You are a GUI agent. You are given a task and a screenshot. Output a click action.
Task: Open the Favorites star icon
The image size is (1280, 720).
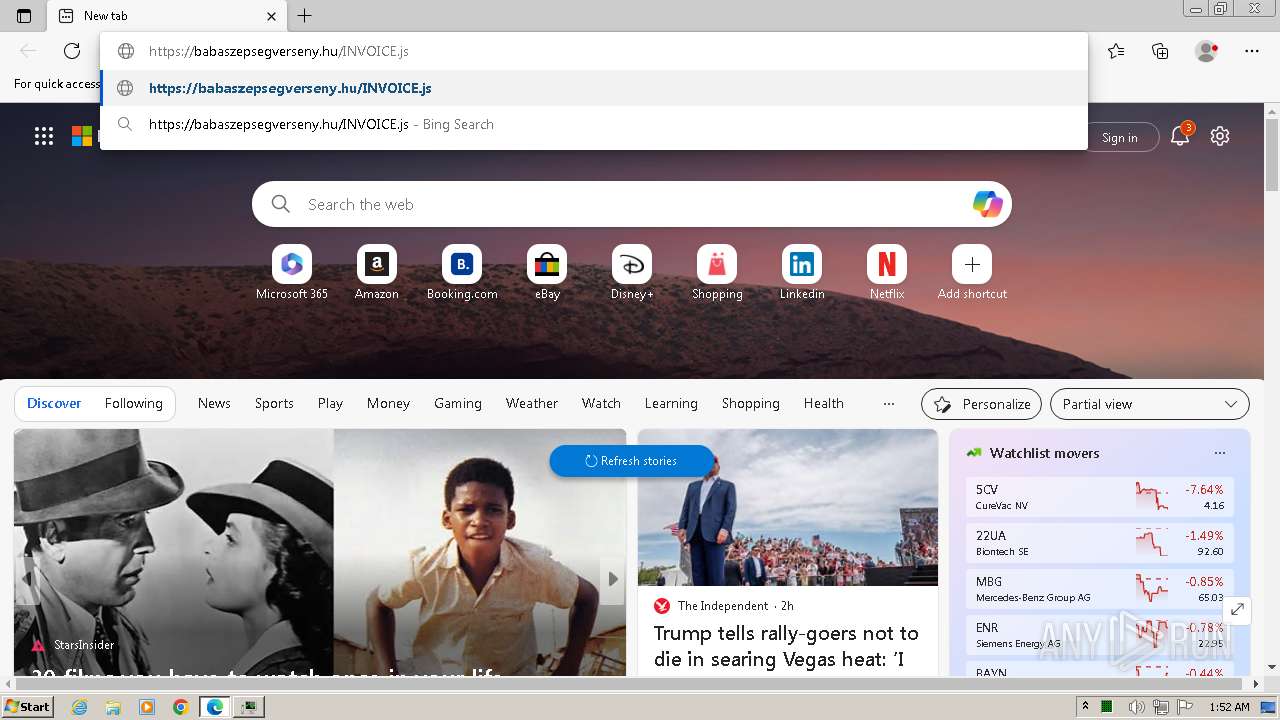pos(1116,51)
